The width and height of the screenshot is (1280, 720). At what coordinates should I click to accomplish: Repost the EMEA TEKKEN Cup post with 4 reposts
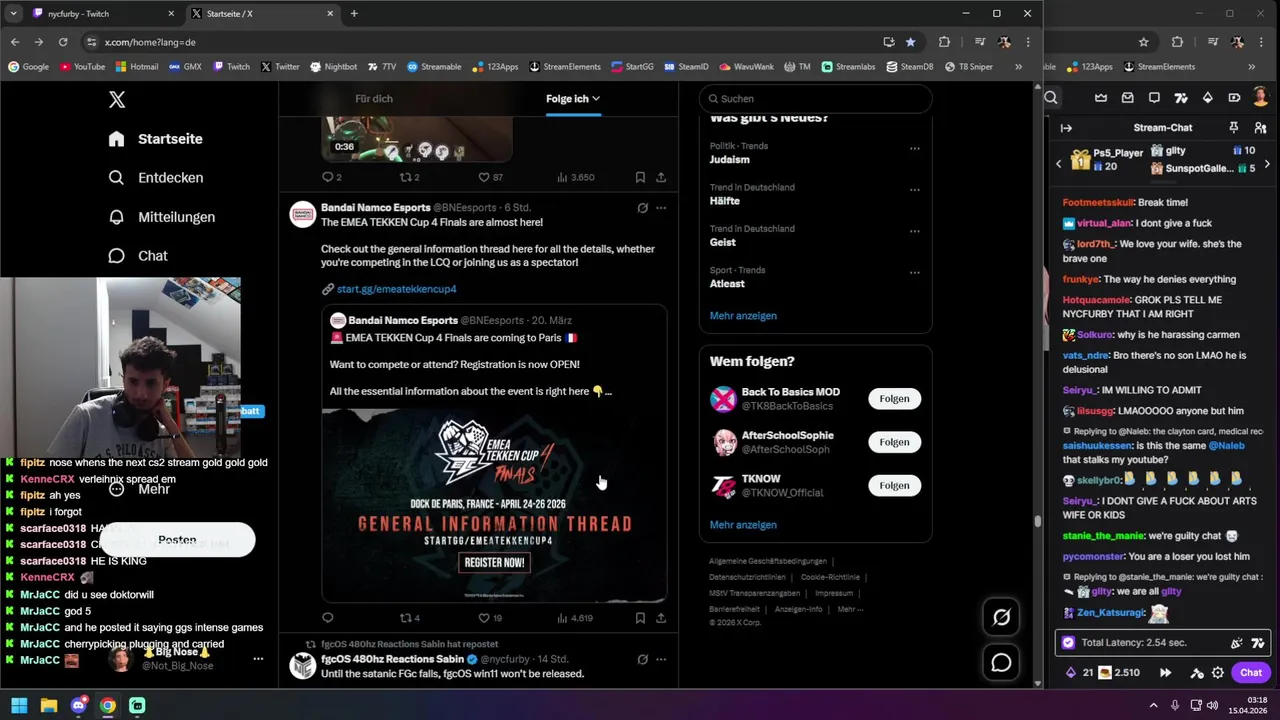[409, 618]
